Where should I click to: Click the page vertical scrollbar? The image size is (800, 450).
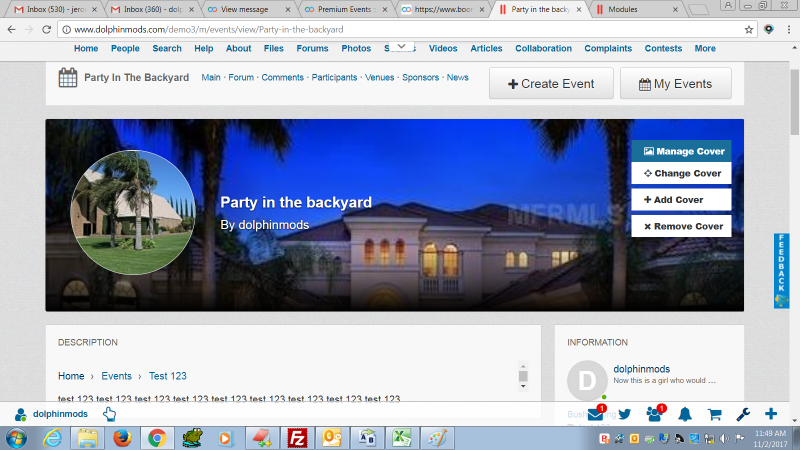point(794,102)
